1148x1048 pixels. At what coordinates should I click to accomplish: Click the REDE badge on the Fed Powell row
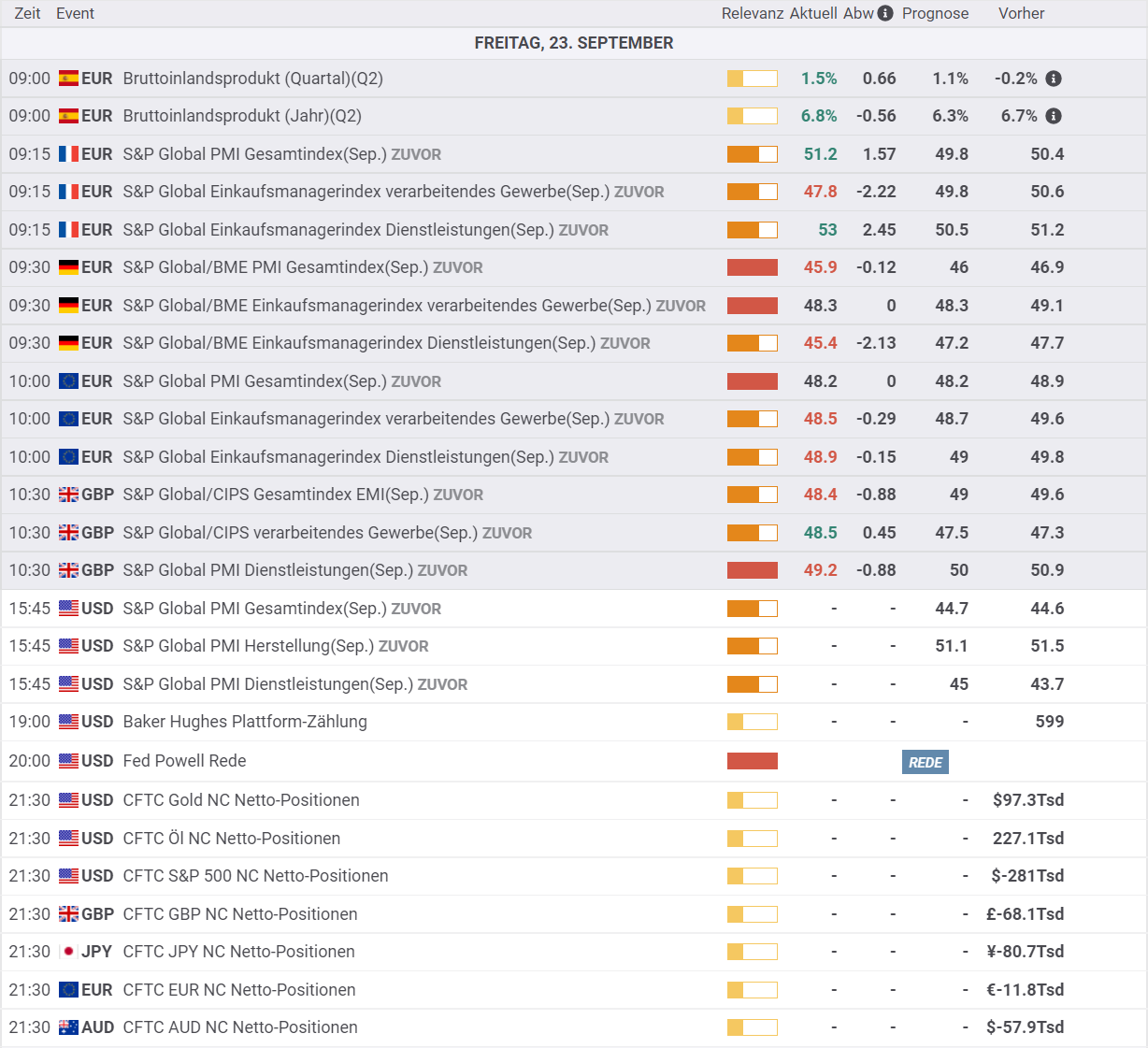[x=926, y=762]
